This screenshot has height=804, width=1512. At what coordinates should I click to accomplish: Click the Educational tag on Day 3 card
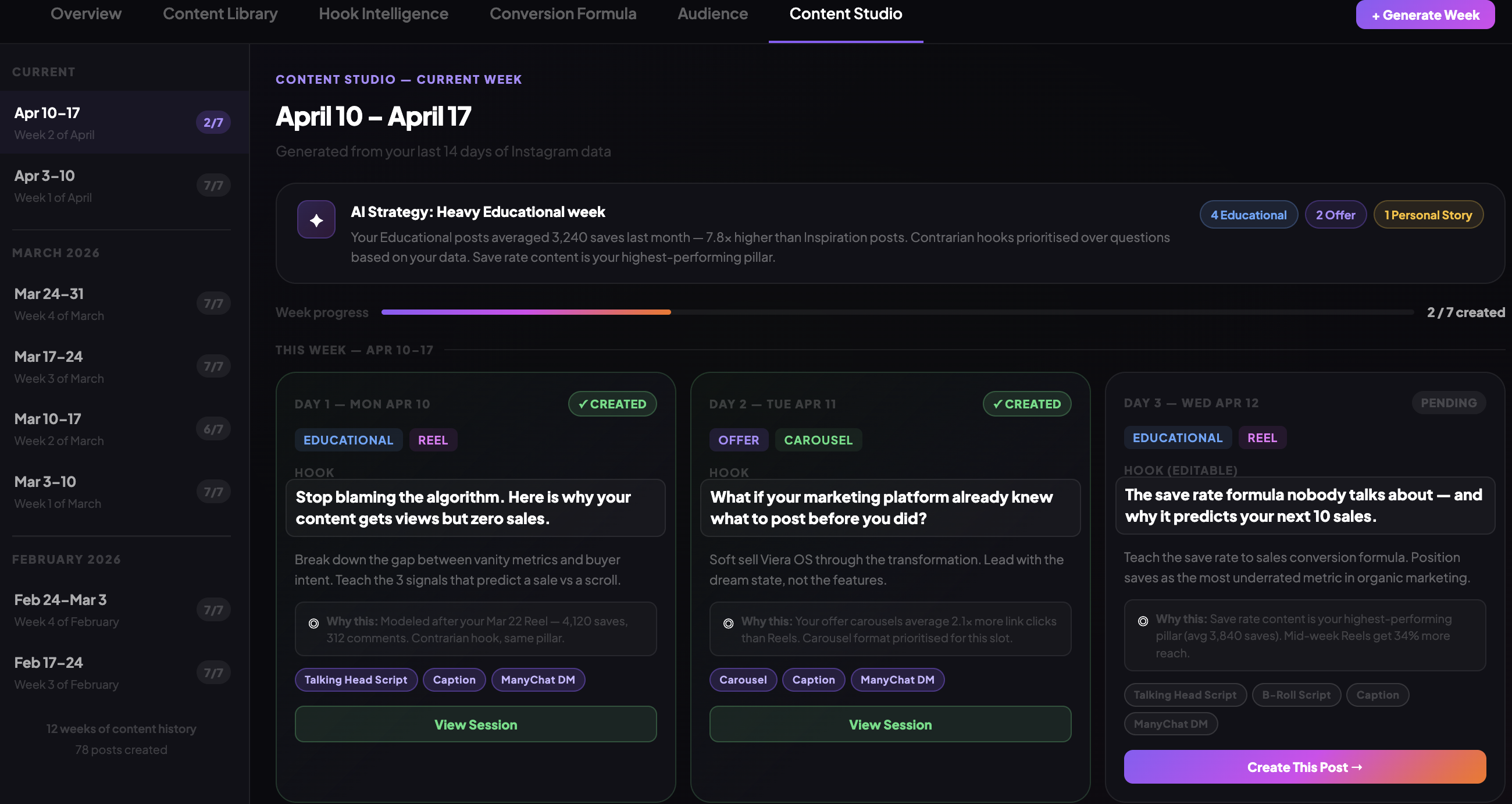point(1177,437)
